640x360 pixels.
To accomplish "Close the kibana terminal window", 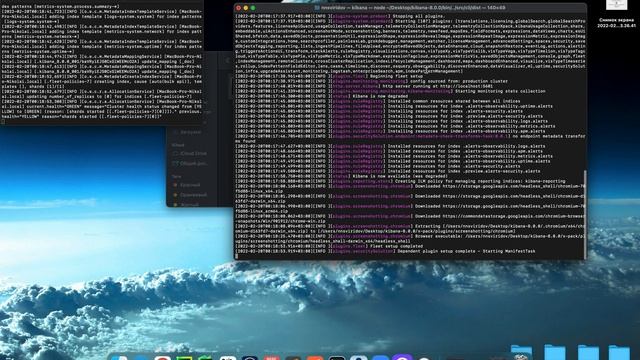I will click(x=238, y=8).
